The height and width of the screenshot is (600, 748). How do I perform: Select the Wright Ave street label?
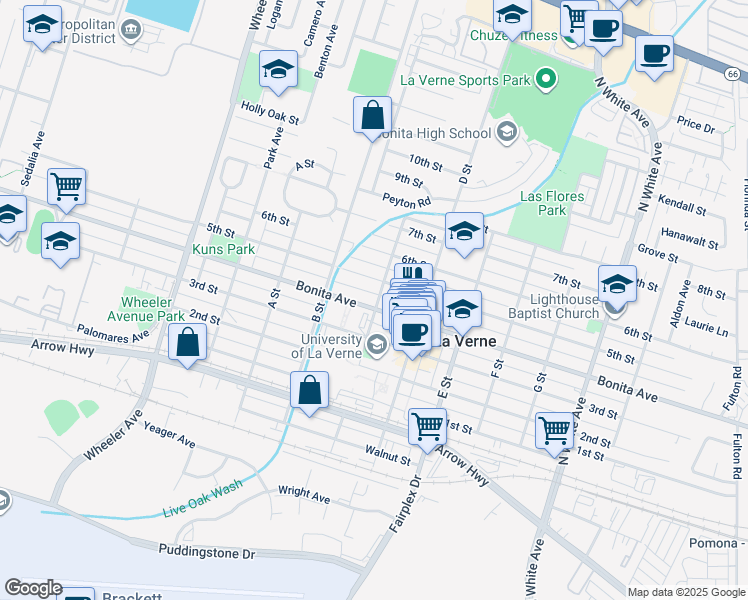(304, 495)
